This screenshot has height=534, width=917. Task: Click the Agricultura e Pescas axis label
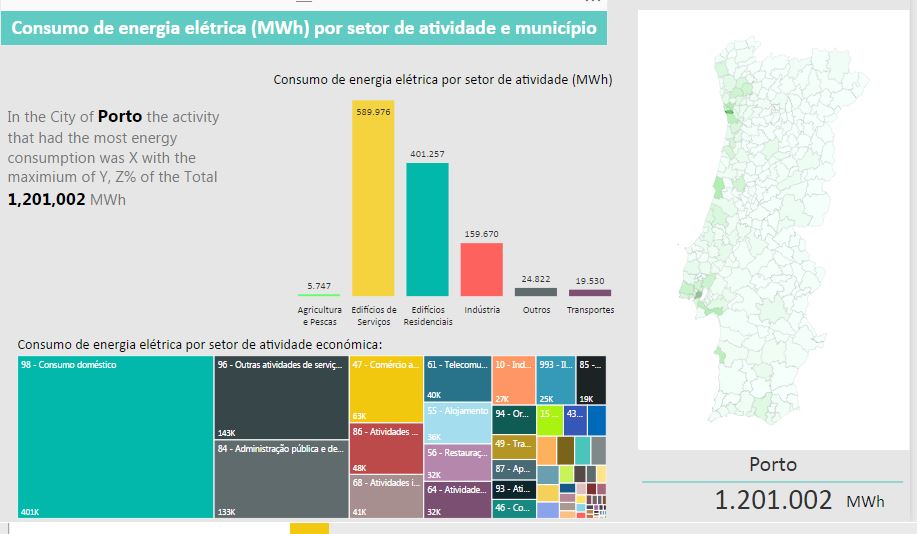pyautogui.click(x=319, y=316)
